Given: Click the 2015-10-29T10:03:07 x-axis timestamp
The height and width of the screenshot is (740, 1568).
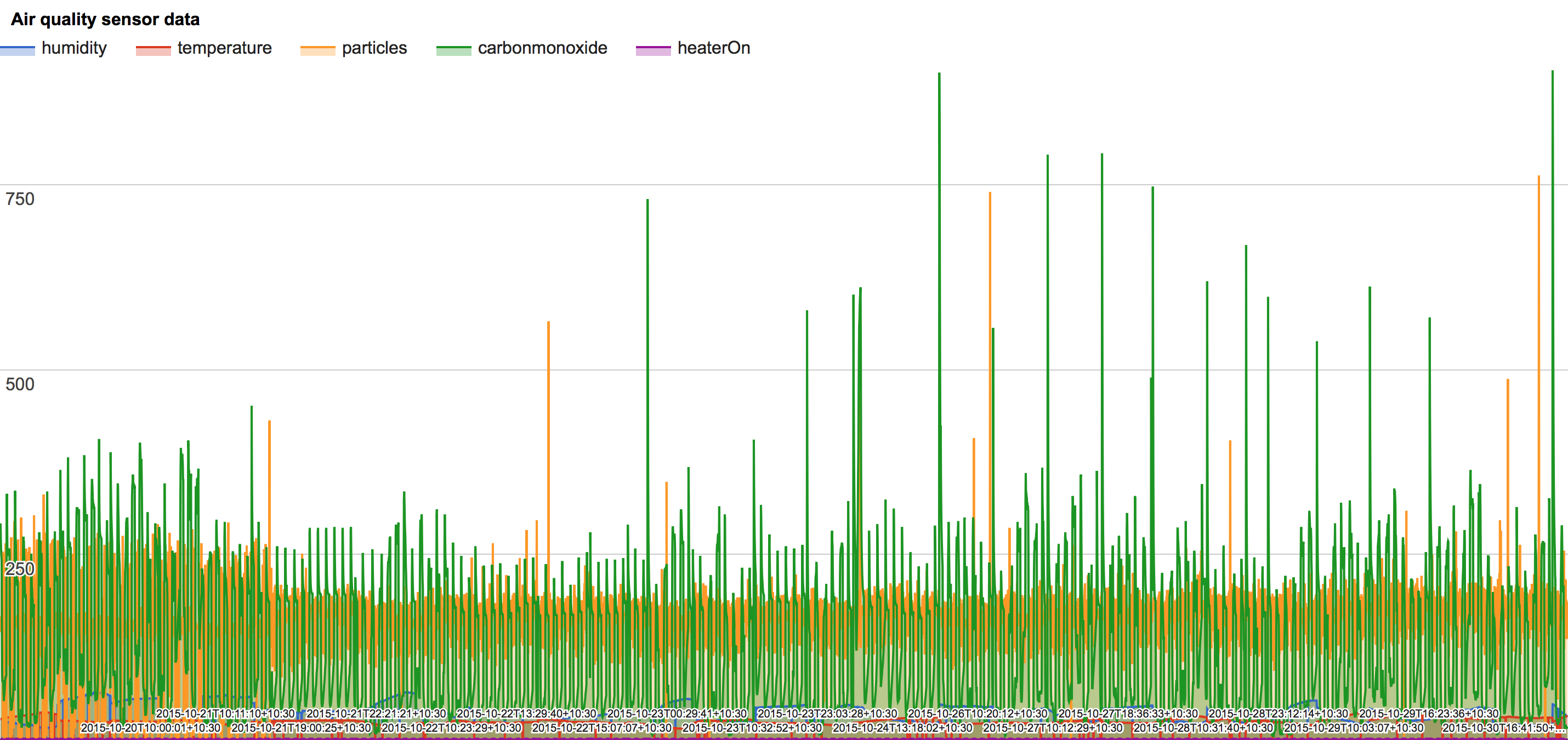Looking at the screenshot, I should click(x=1353, y=728).
